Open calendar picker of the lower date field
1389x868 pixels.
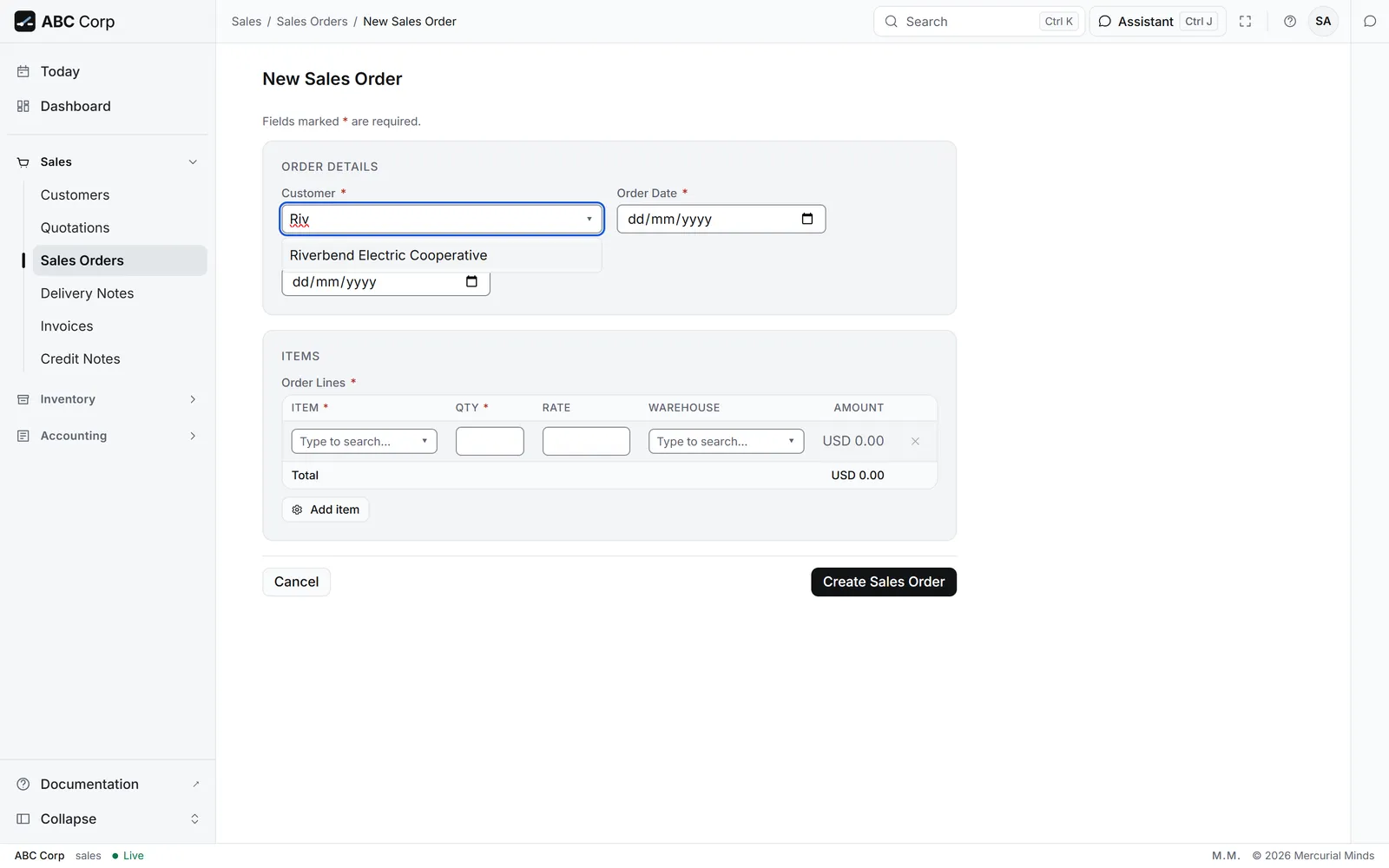[471, 281]
